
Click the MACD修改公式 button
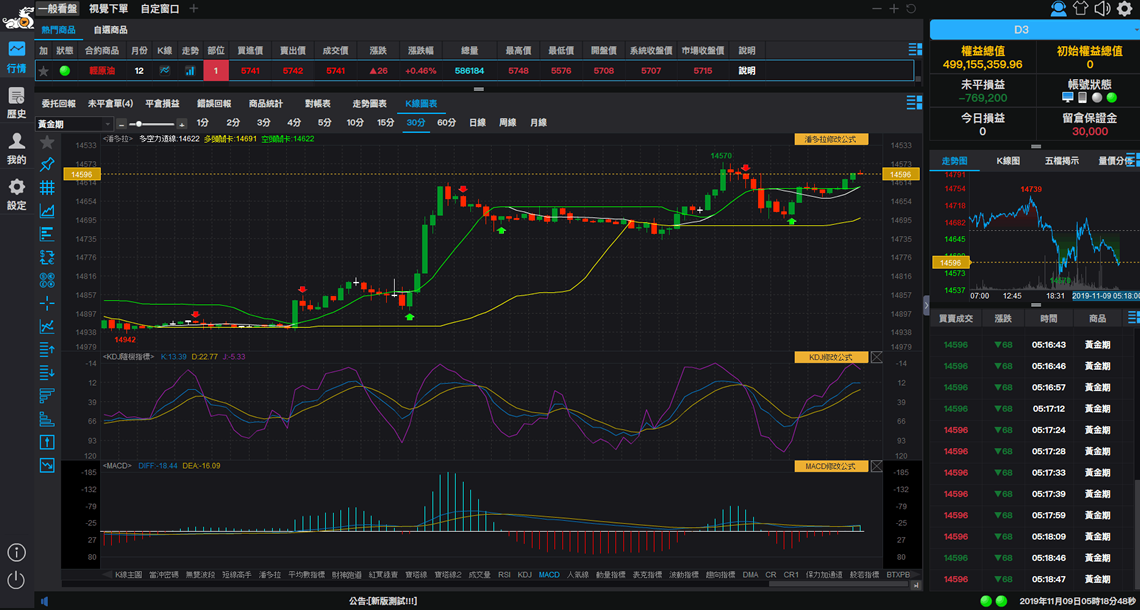point(830,466)
